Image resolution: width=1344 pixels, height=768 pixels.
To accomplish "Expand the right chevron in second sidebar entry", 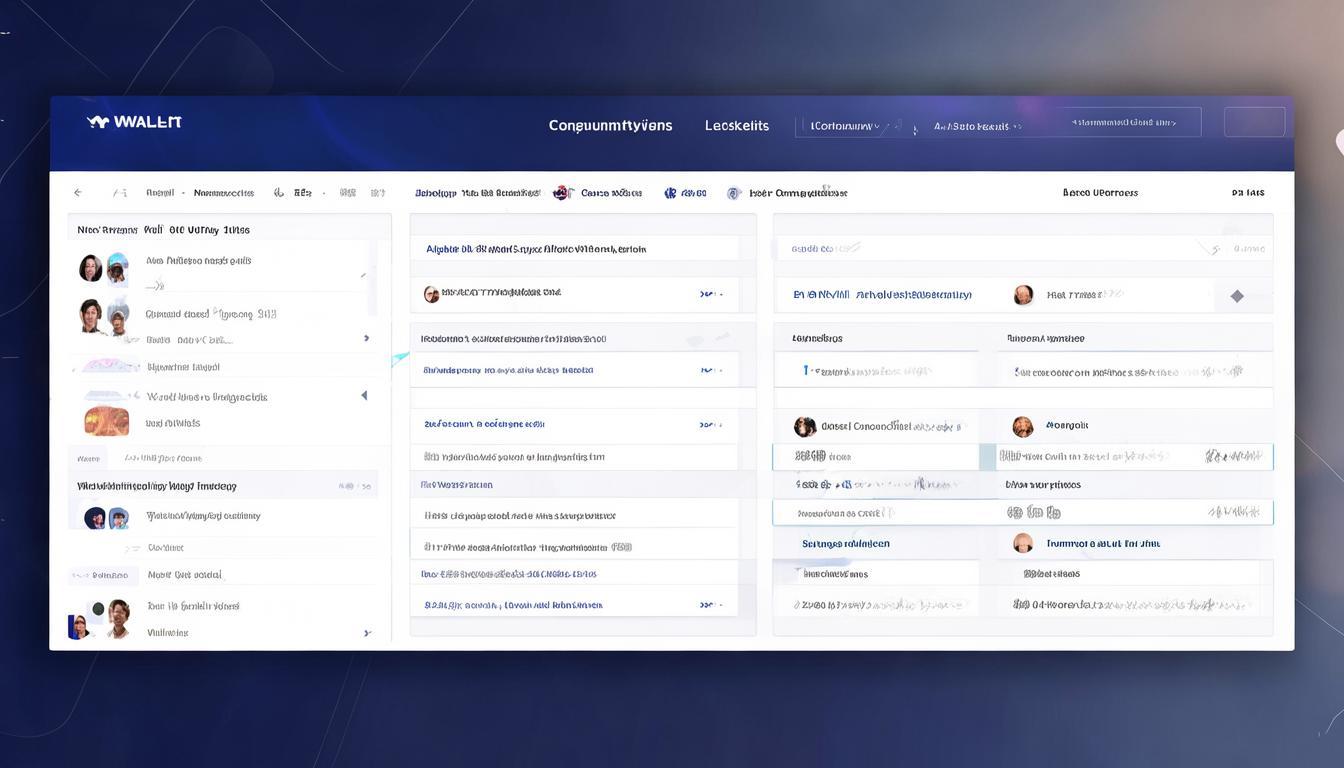I will coord(366,339).
